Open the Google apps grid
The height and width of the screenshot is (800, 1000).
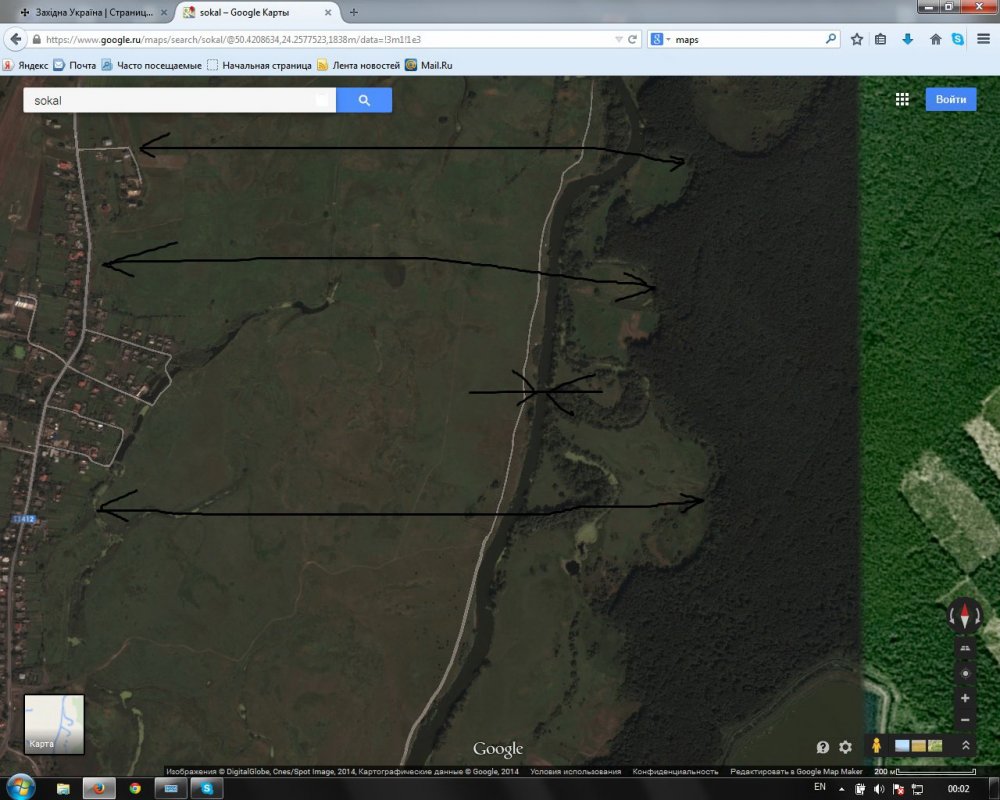point(902,100)
